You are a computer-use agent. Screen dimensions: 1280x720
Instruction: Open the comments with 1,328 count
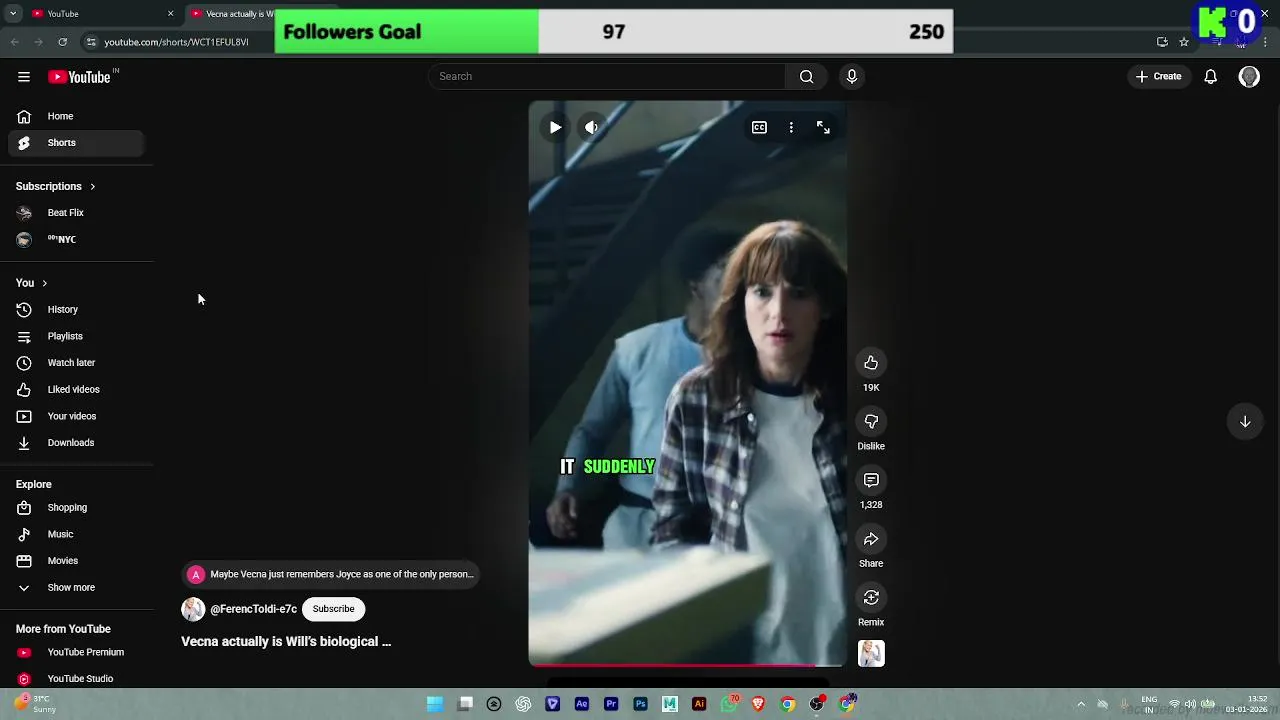(871, 481)
